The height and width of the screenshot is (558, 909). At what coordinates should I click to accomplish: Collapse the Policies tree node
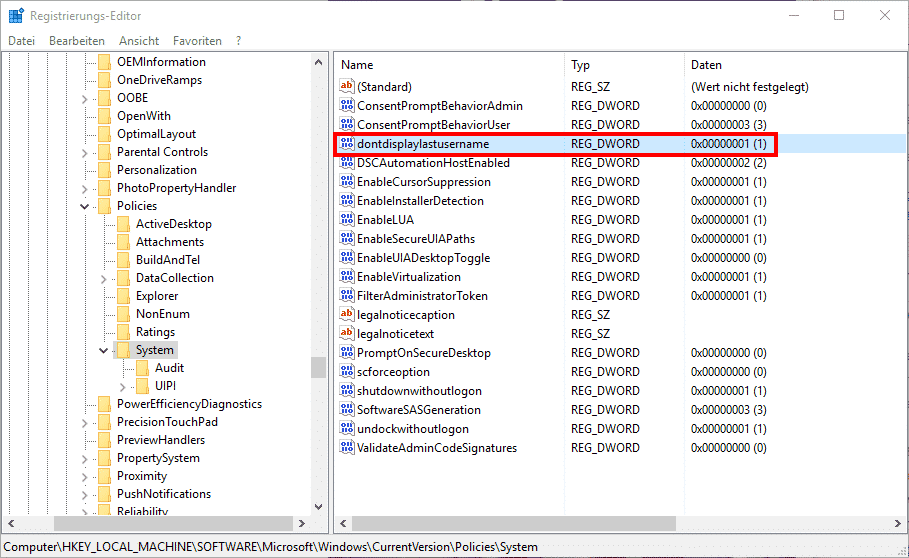[85, 206]
